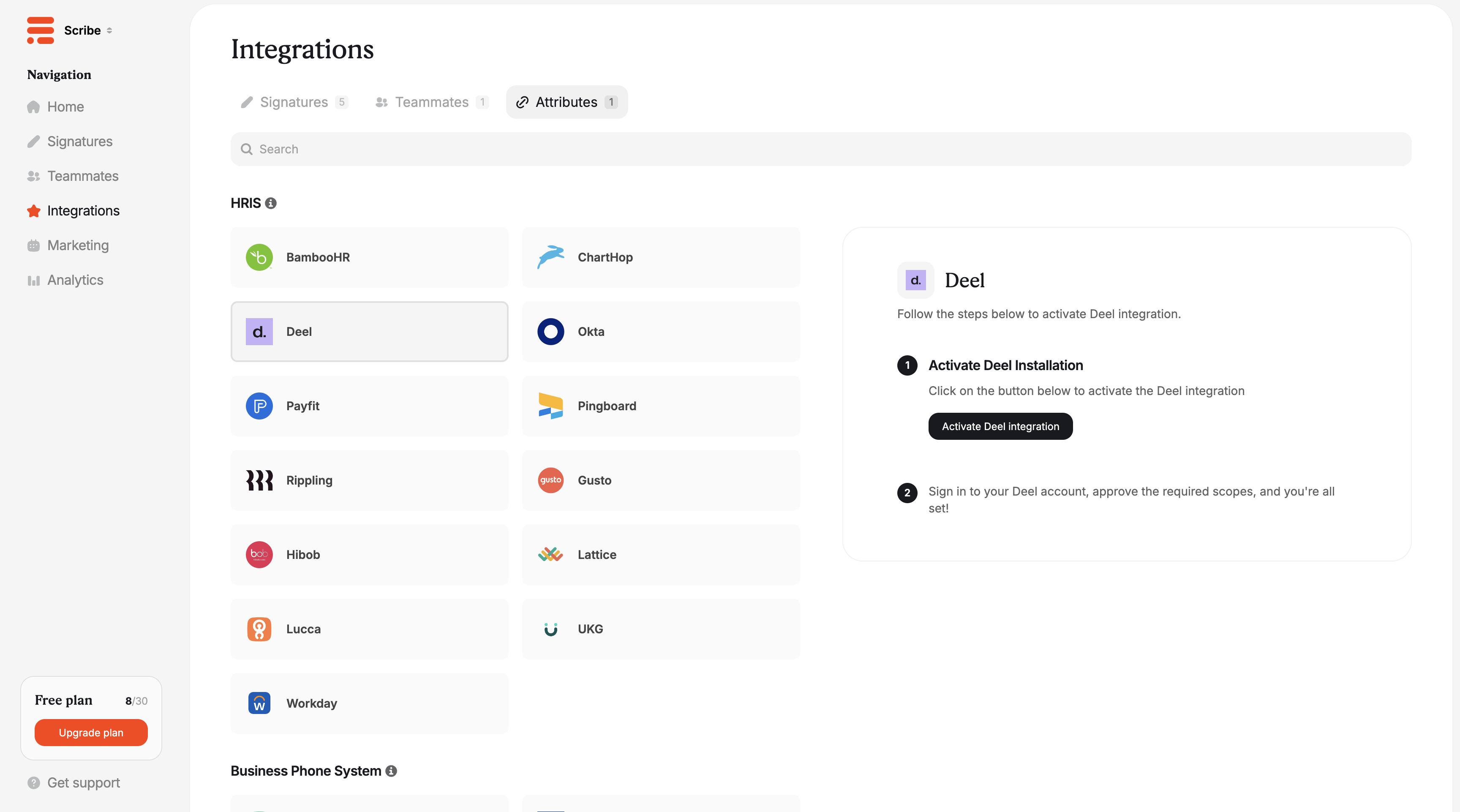Click the Marketing calendar icon
This screenshot has width=1460, height=812.
pos(33,245)
